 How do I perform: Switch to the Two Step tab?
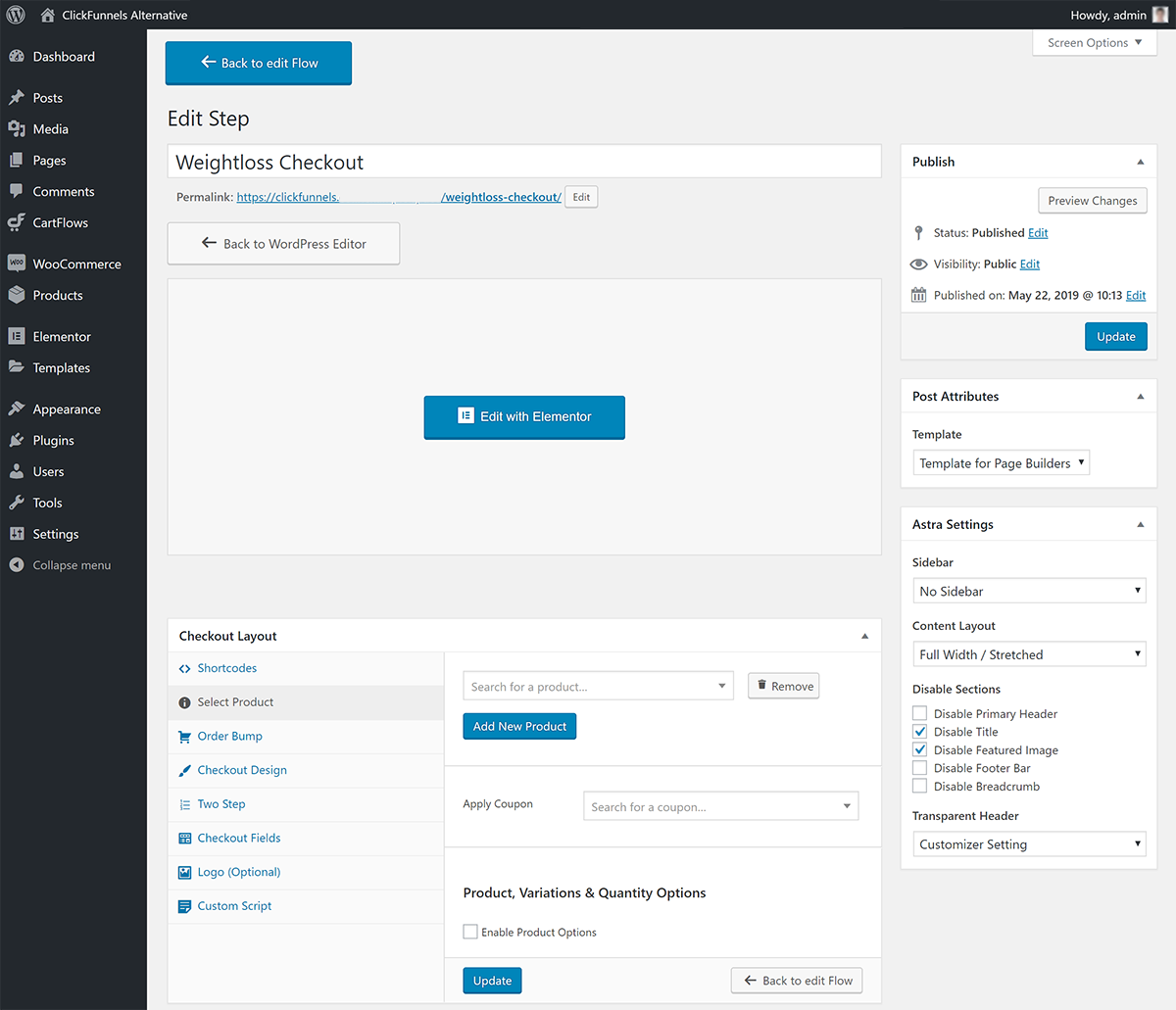(306, 805)
